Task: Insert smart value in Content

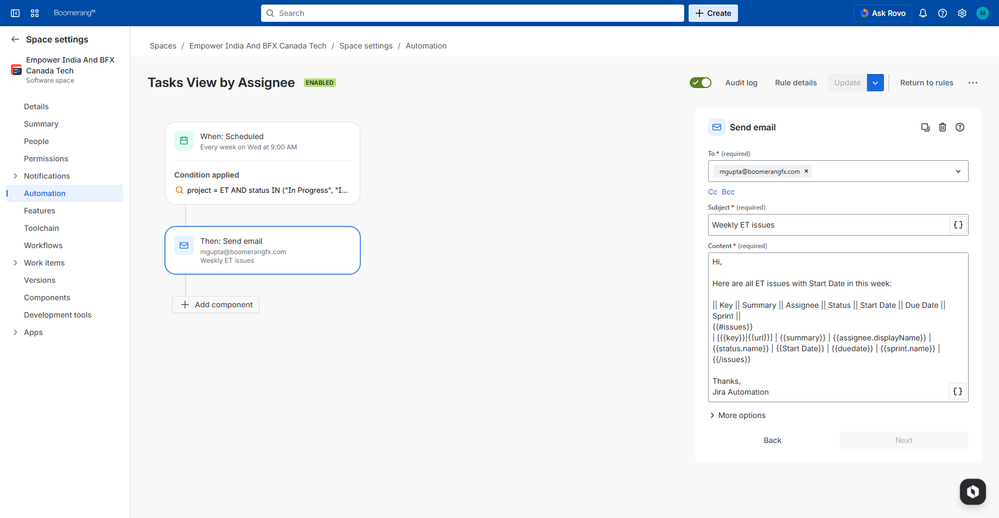Action: click(x=958, y=391)
